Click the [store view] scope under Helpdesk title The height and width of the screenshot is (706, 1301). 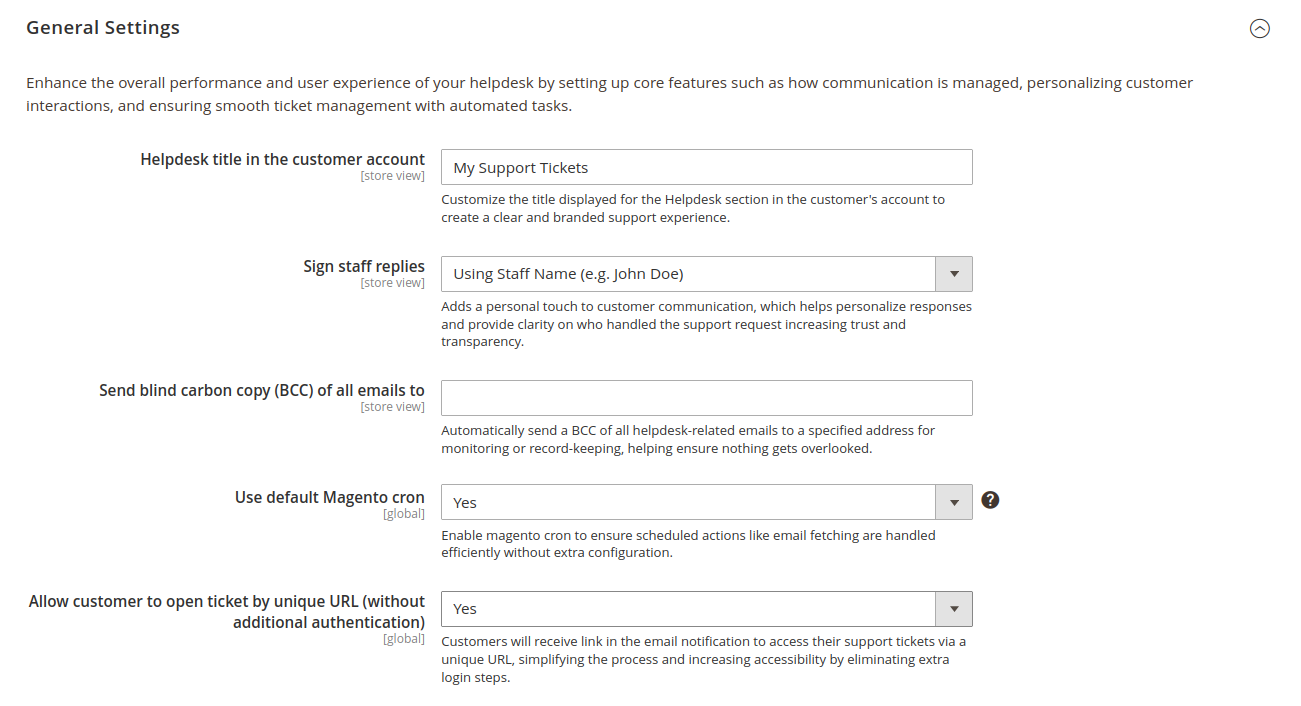tap(392, 176)
